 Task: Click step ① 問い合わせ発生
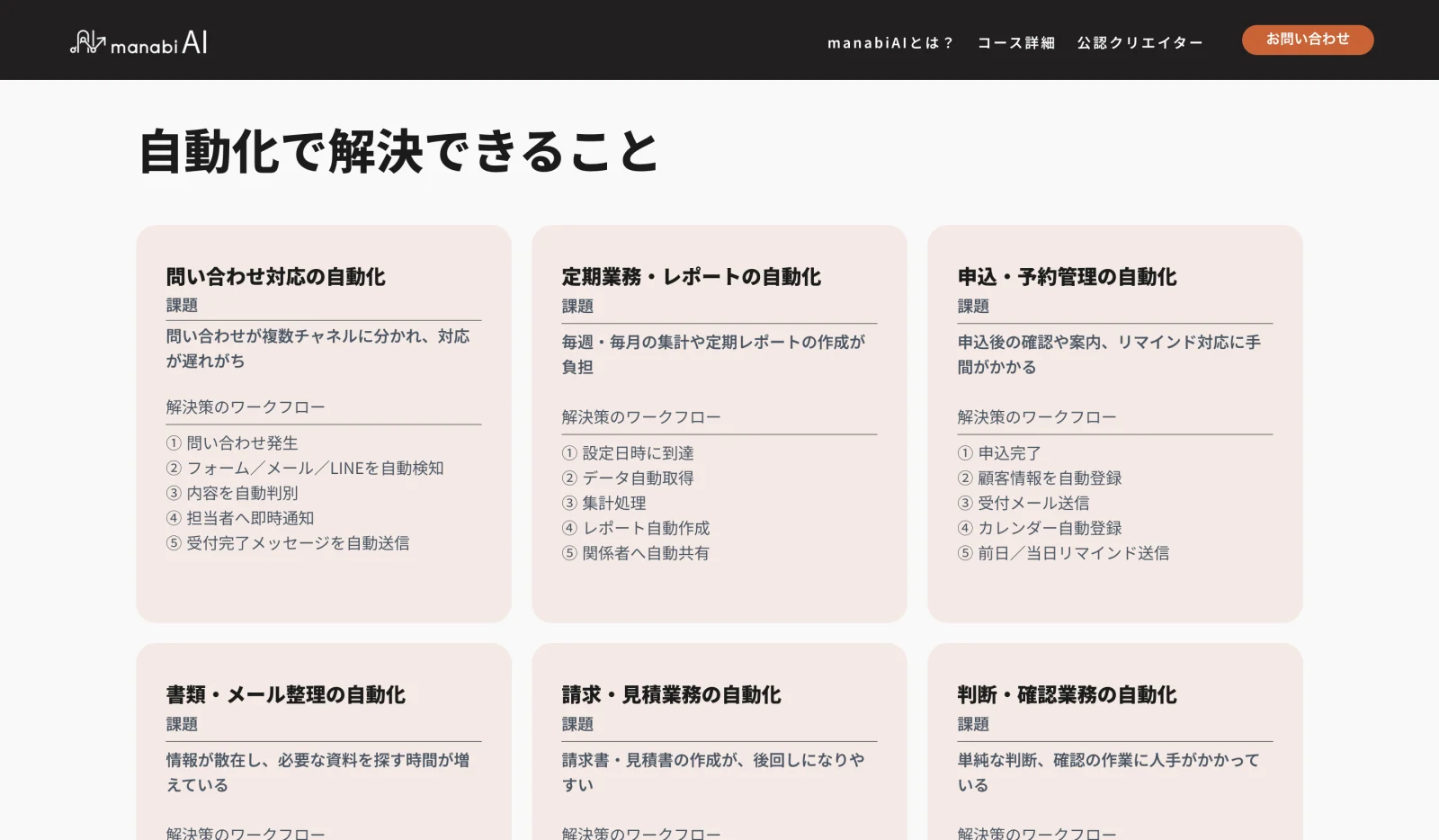pos(232,443)
